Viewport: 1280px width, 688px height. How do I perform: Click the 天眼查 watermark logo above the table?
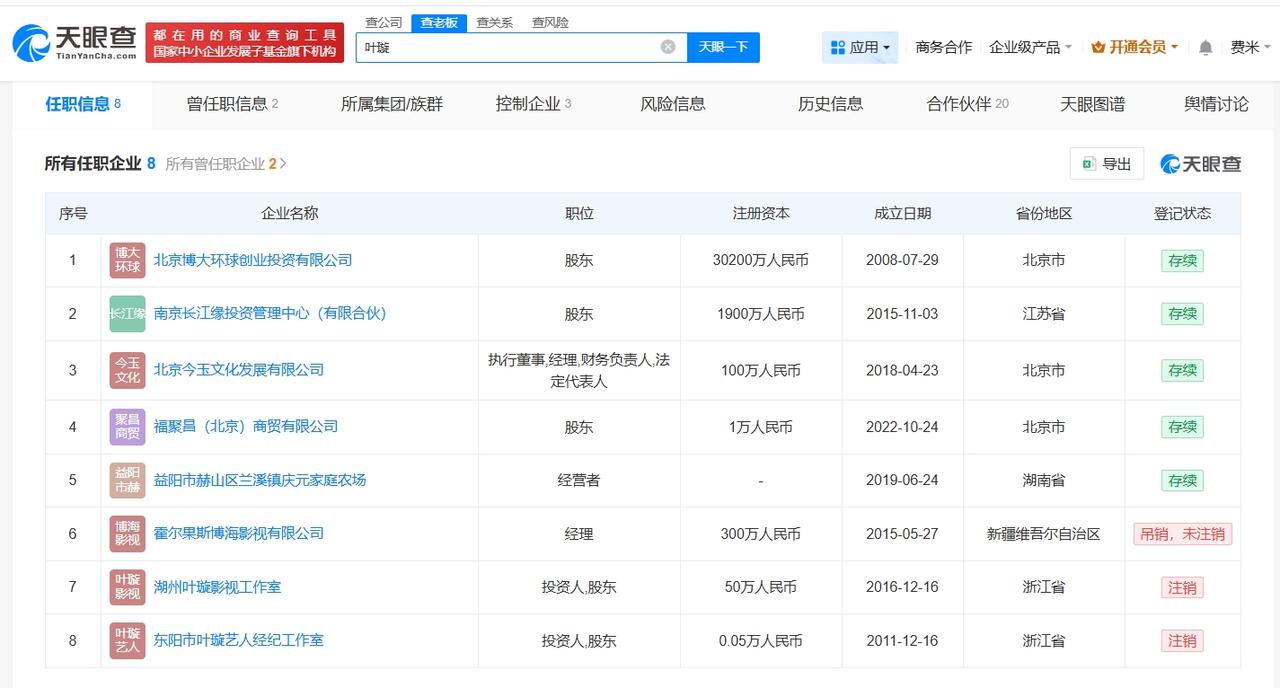tap(1198, 165)
